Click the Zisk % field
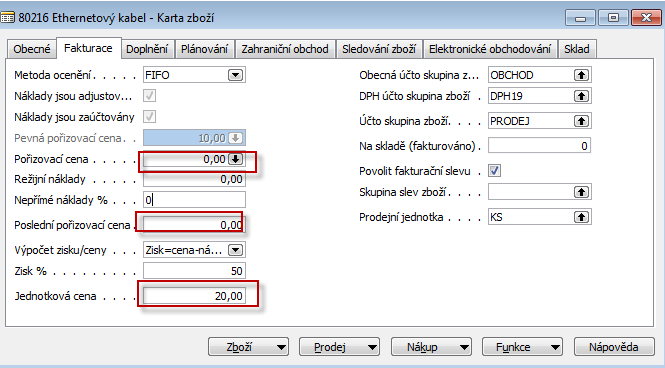Viewport: 665px width, 368px height. pyautogui.click(x=194, y=271)
